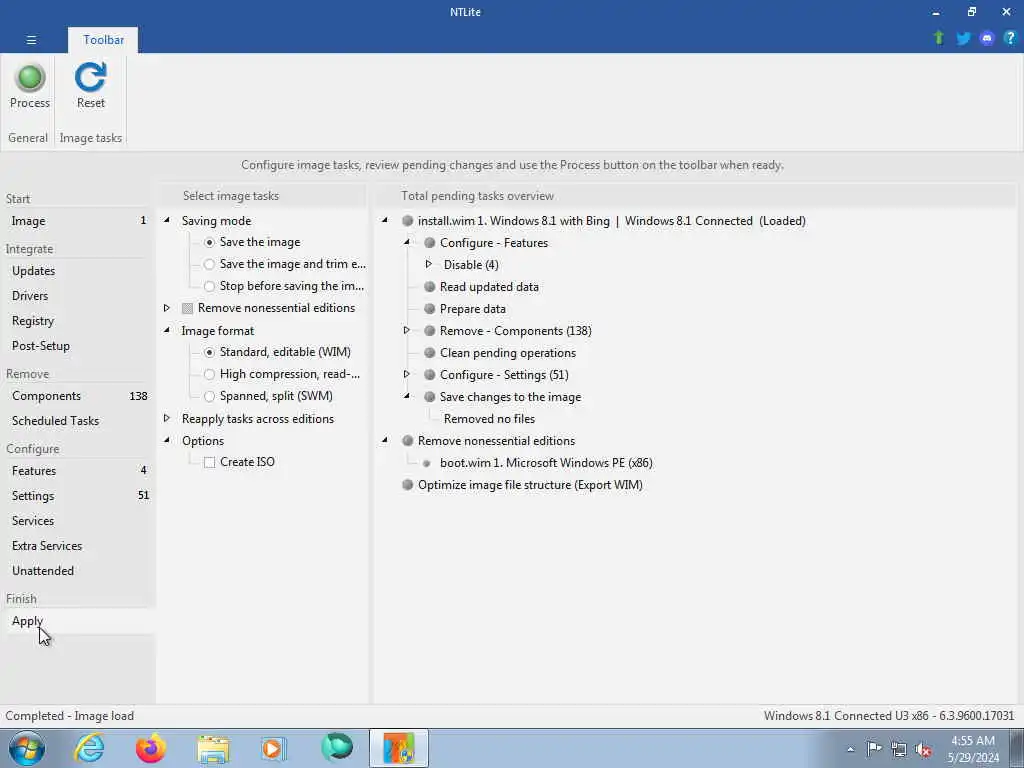Open the Image page in sidebar
1024x768 pixels.
[x=78, y=221]
